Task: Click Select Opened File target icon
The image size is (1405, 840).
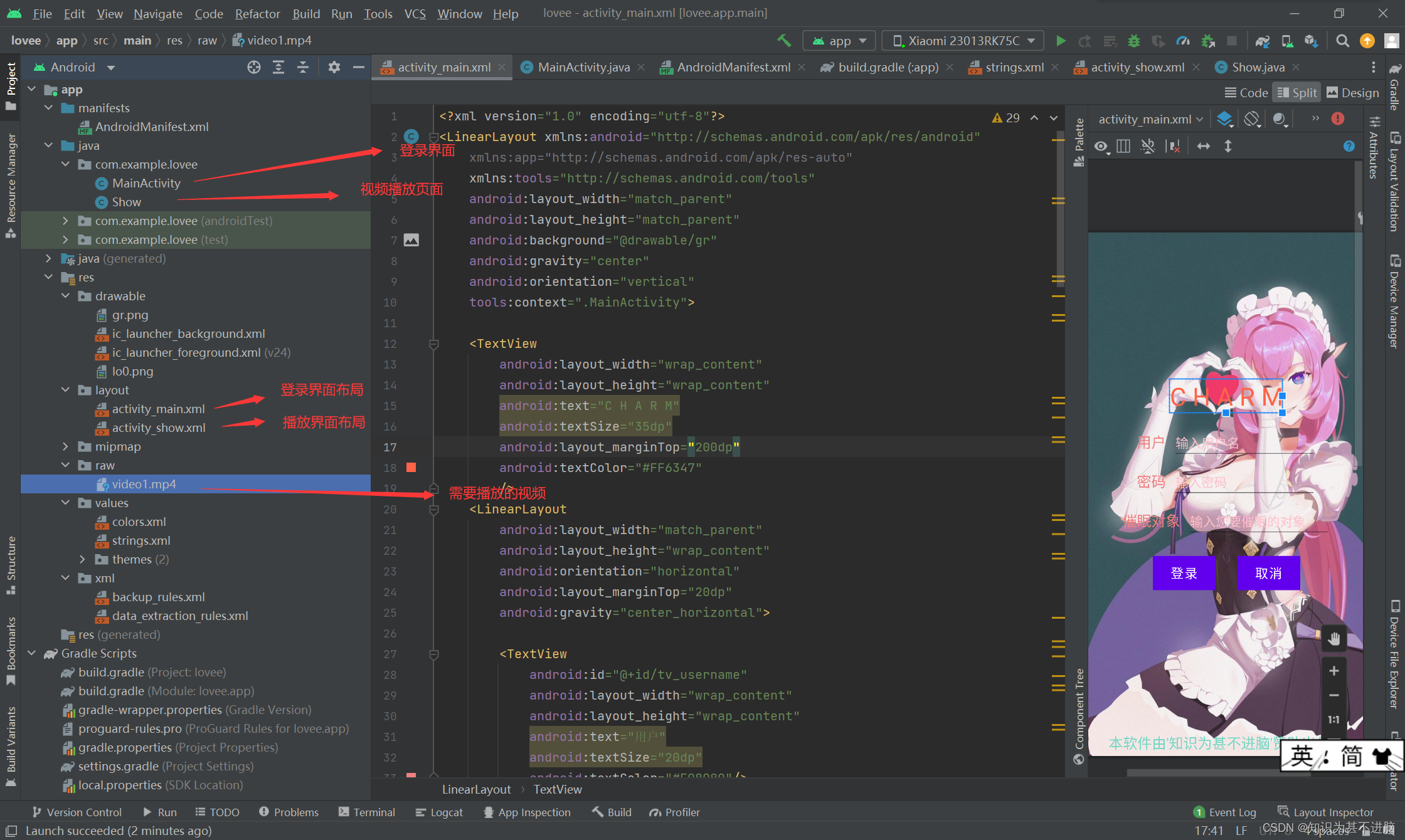Action: [253, 67]
